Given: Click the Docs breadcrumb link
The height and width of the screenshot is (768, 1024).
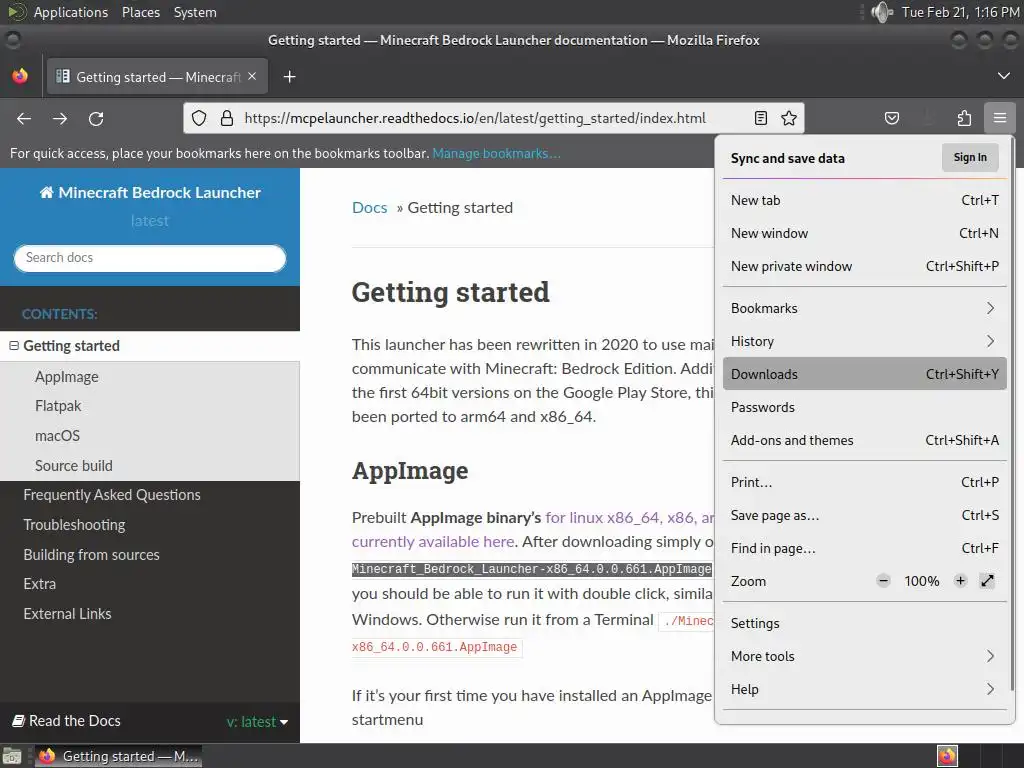Looking at the screenshot, I should [x=370, y=208].
